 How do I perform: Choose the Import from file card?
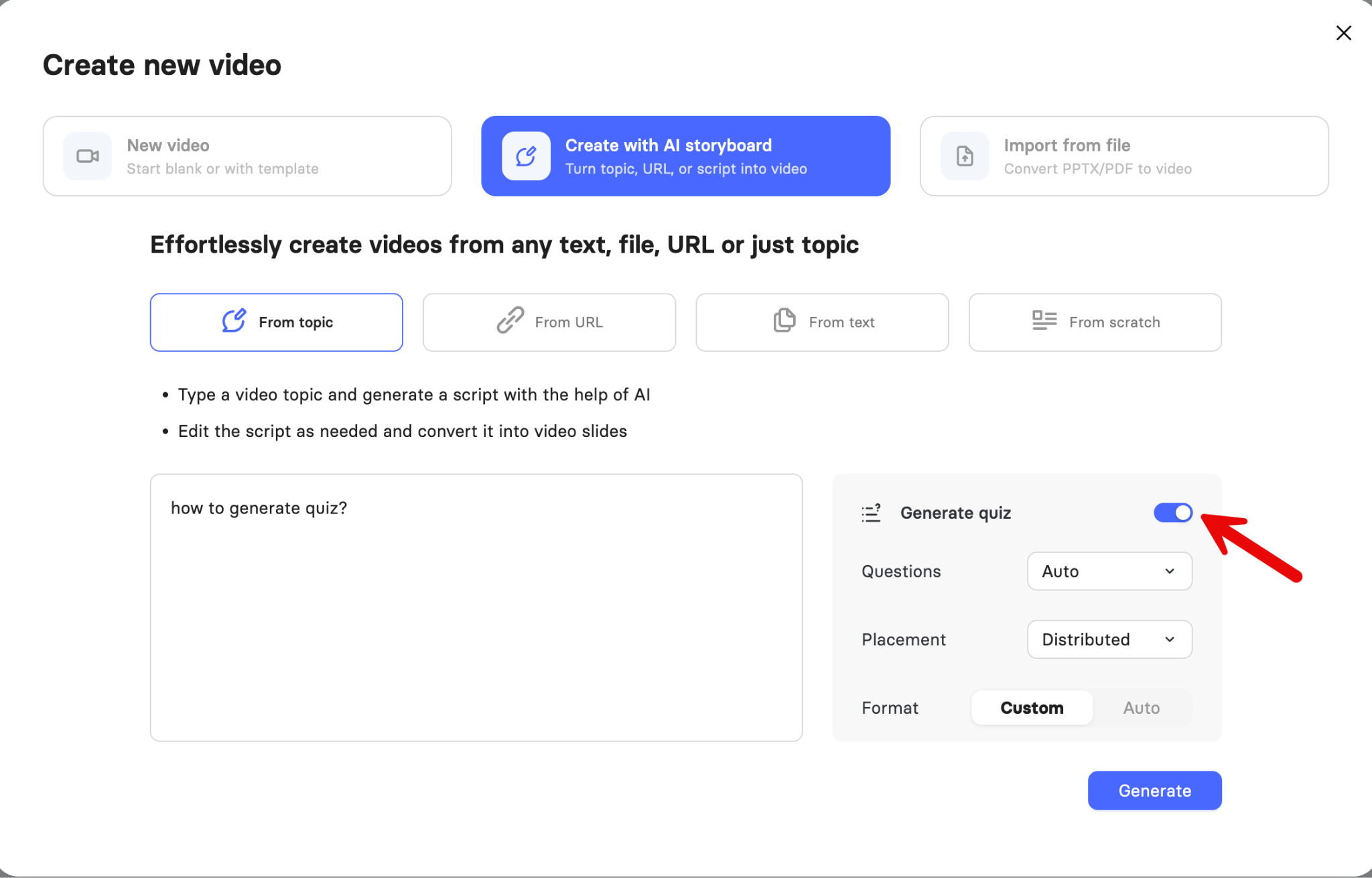click(1124, 156)
